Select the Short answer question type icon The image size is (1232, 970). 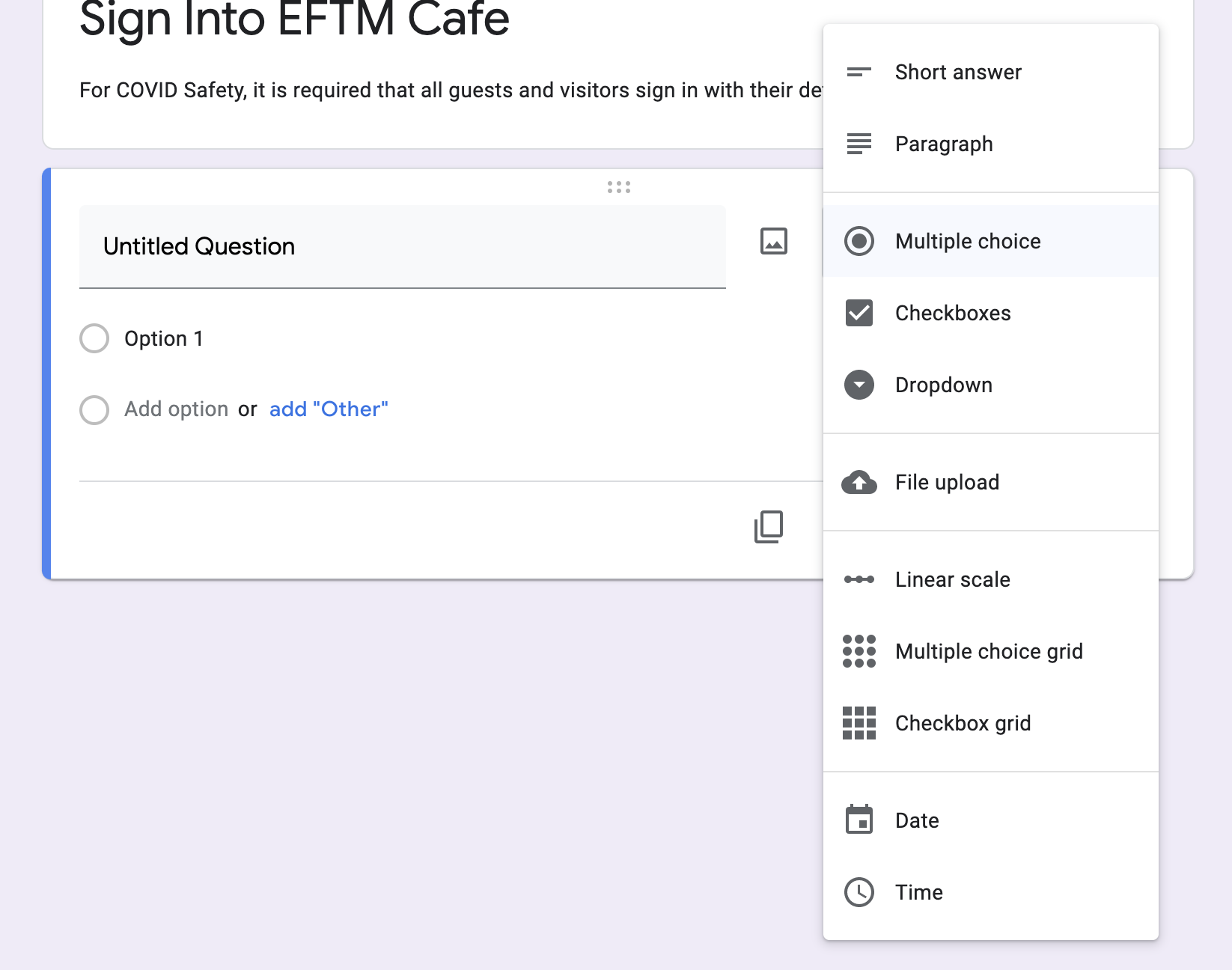tap(859, 72)
